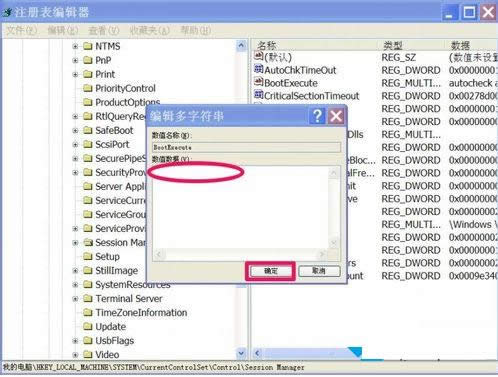Open the 编辑 (Edit) menu
The height and width of the screenshot is (377, 498).
(x=63, y=30)
